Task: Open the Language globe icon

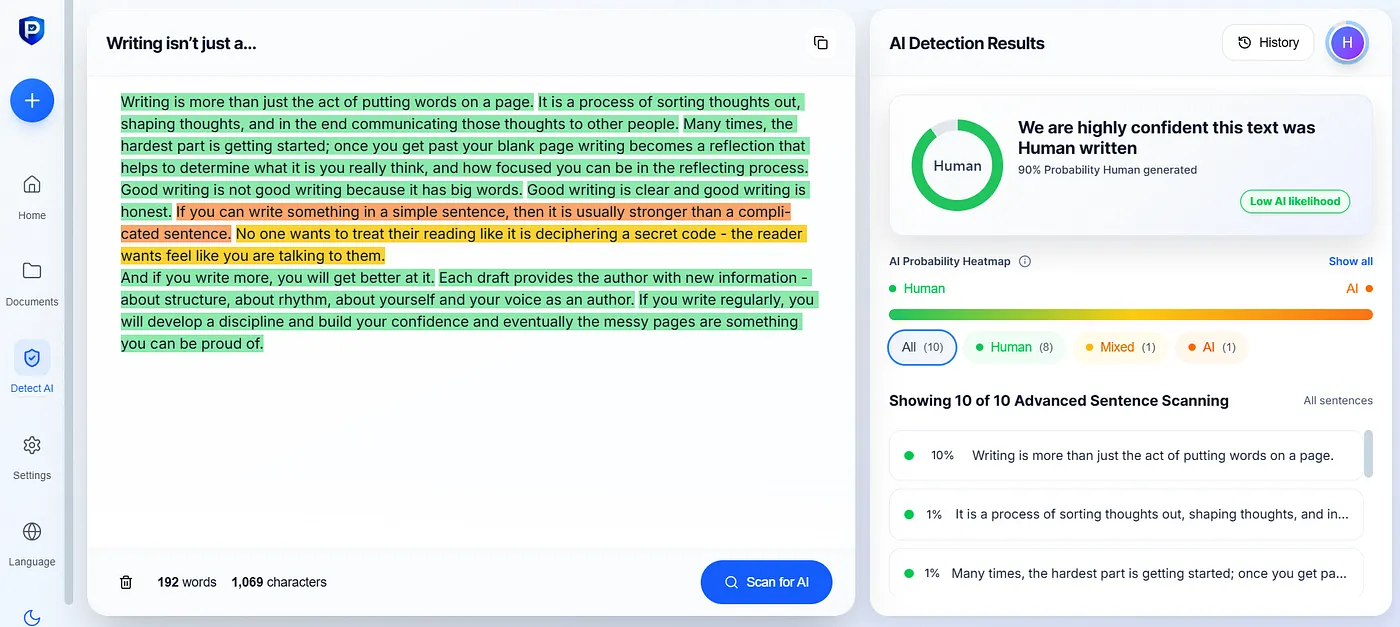Action: 32,531
